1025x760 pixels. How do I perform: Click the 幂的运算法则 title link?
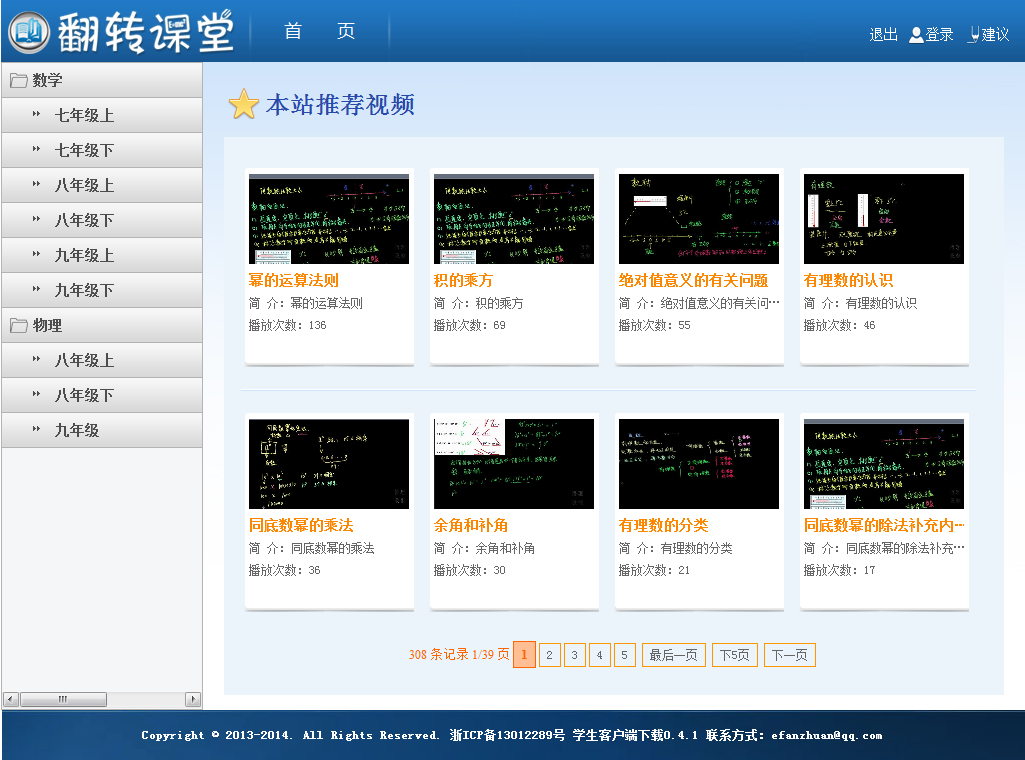pyautogui.click(x=294, y=280)
